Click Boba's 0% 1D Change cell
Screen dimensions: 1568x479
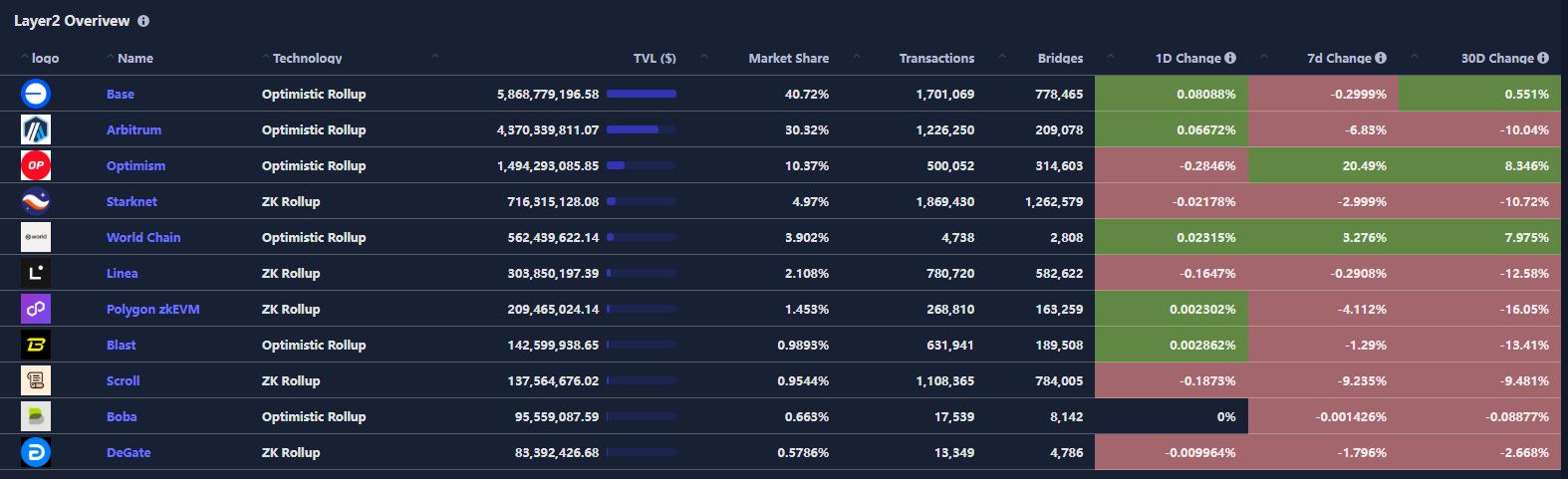click(1171, 416)
